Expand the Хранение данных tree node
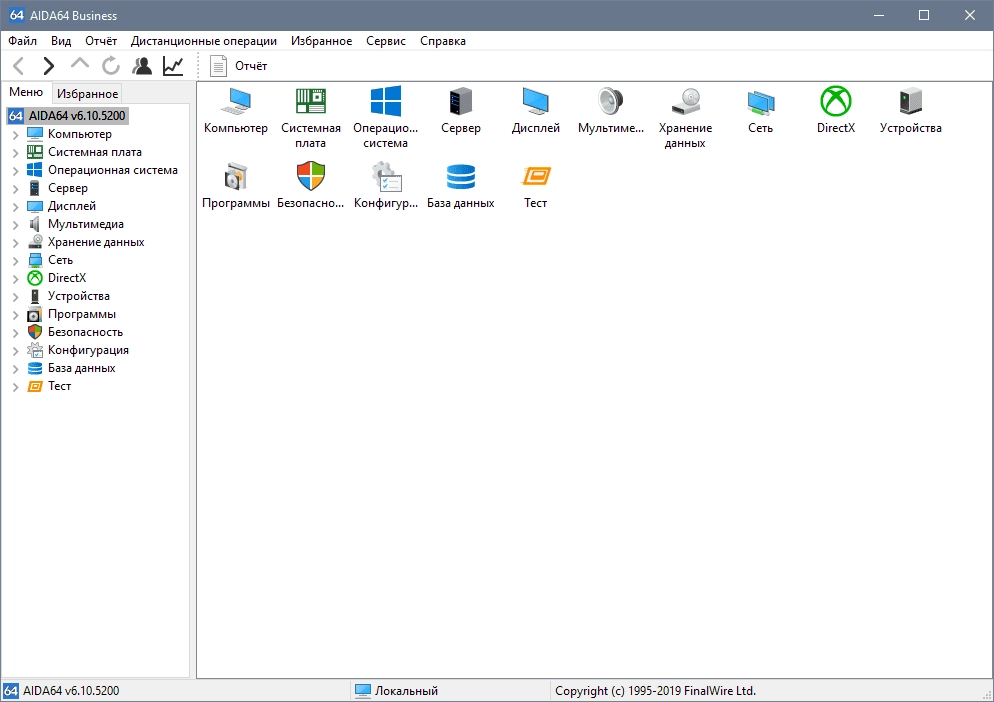The image size is (994, 702). (x=15, y=242)
